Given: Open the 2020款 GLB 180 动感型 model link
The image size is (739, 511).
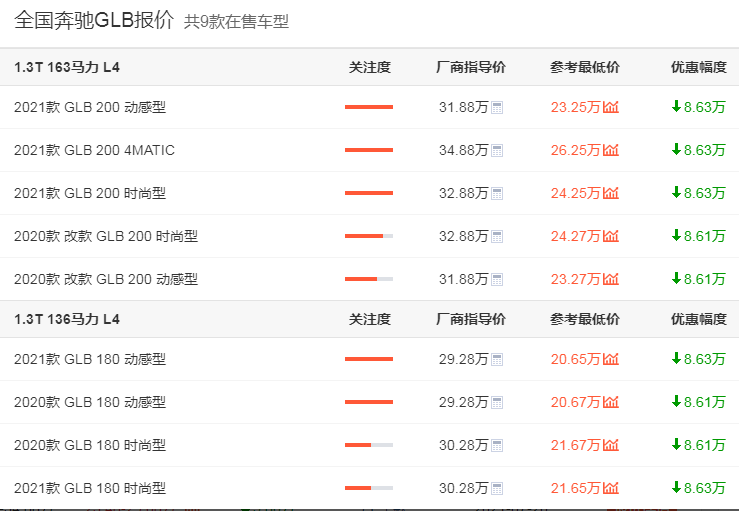Looking at the screenshot, I should point(90,402).
